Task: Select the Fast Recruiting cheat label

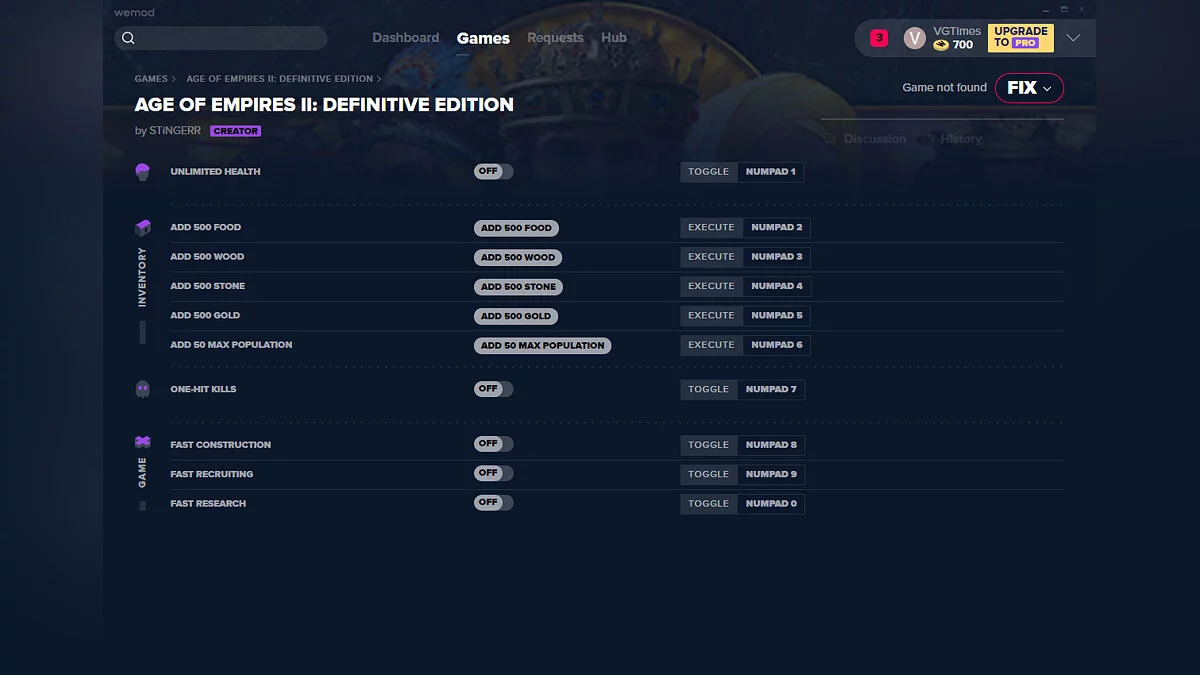Action: (212, 474)
